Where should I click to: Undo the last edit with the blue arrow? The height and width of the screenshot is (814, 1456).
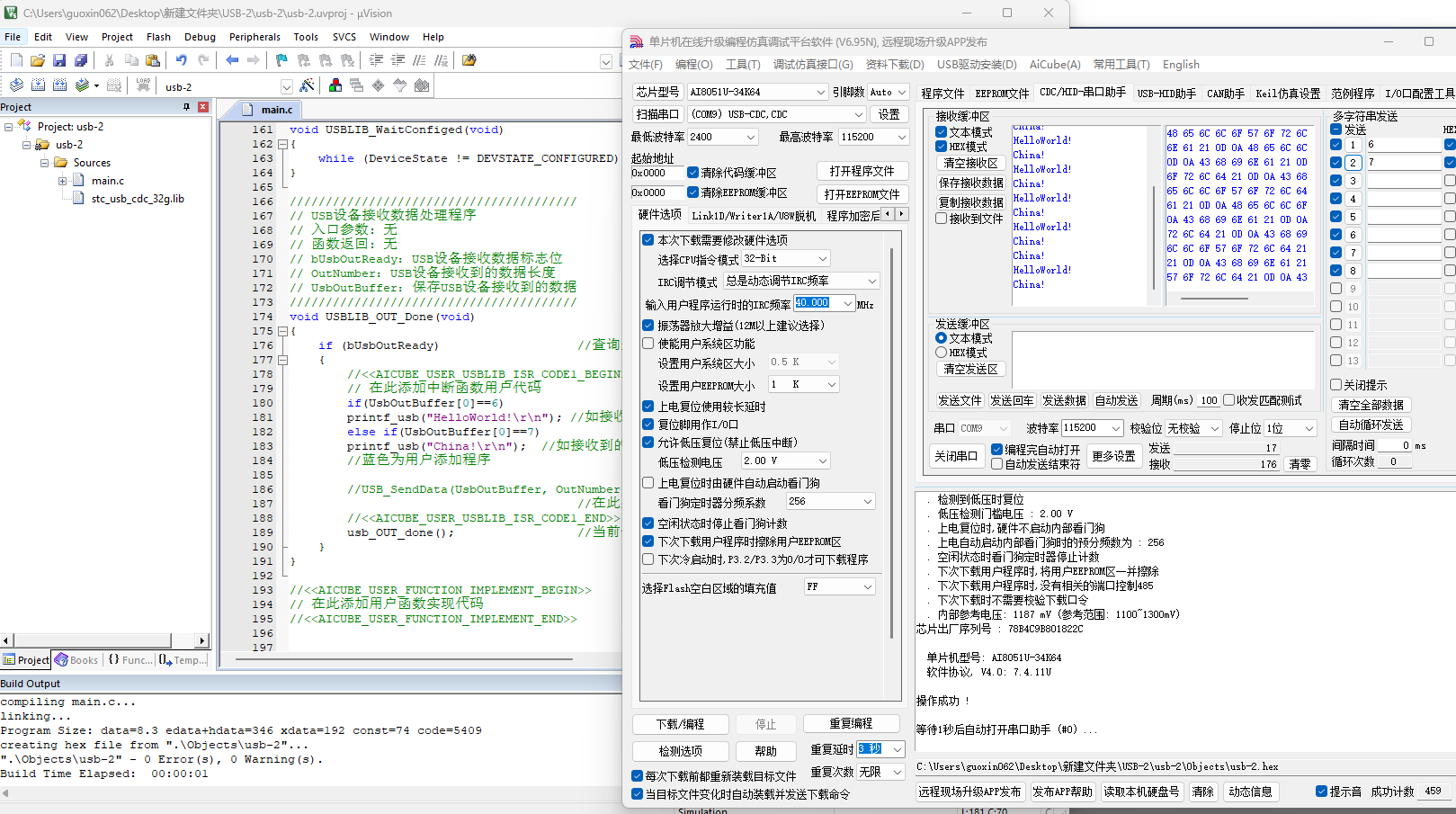click(x=182, y=60)
